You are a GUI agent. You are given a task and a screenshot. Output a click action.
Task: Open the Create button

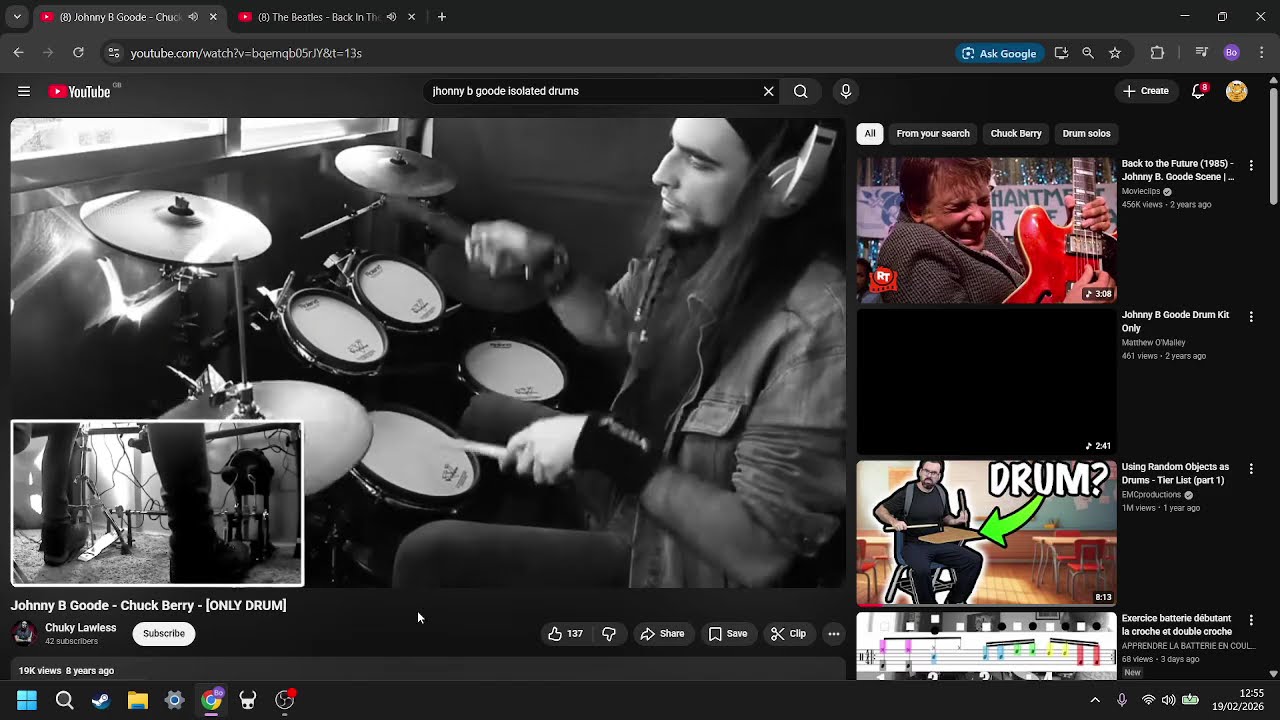click(1145, 91)
